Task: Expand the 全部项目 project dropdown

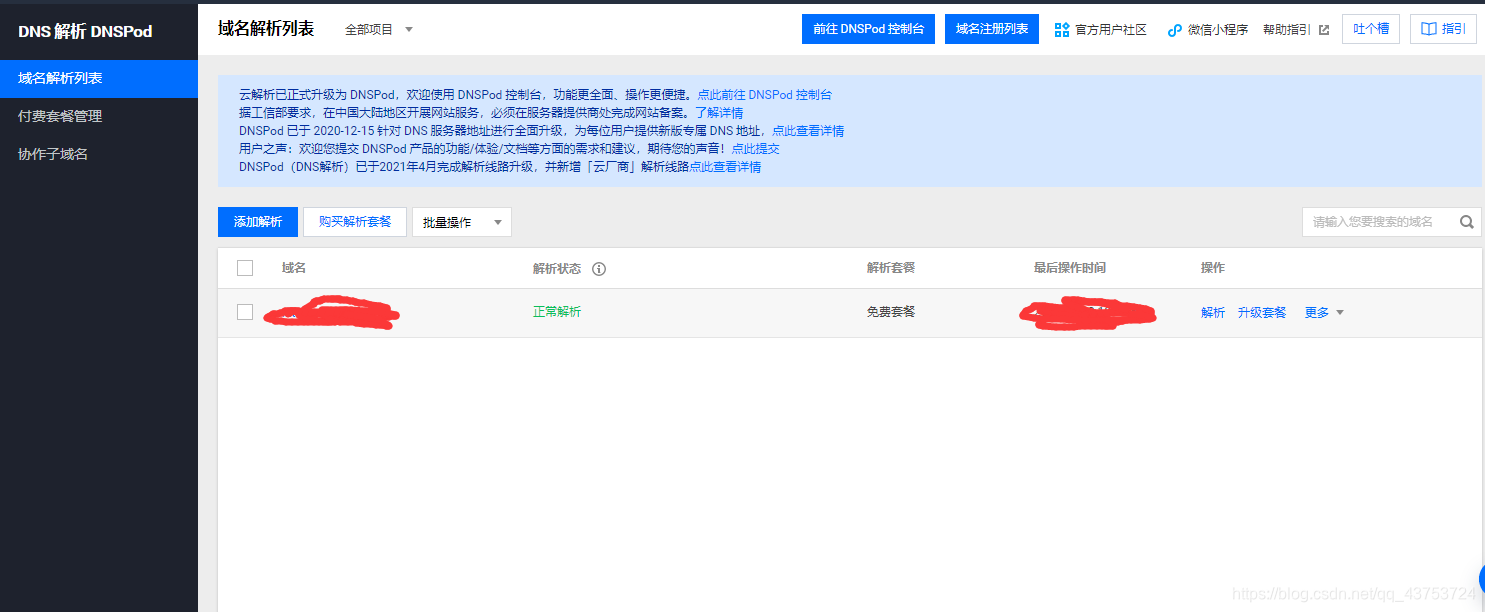Action: pyautogui.click(x=379, y=30)
